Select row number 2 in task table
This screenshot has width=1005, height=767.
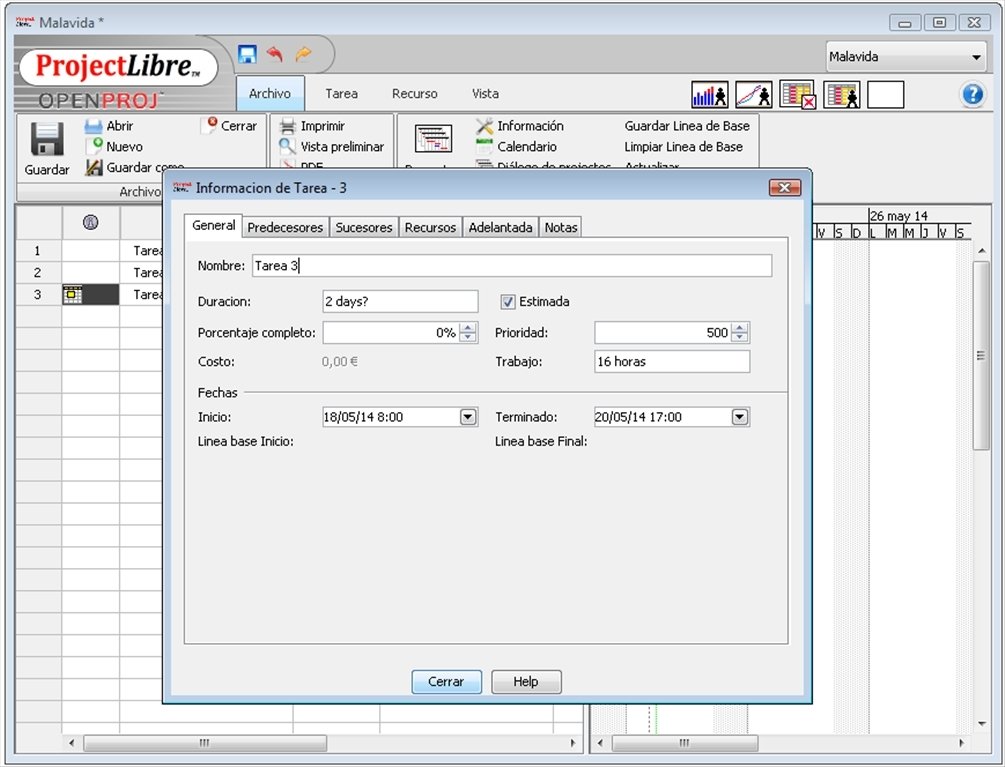pos(38,273)
